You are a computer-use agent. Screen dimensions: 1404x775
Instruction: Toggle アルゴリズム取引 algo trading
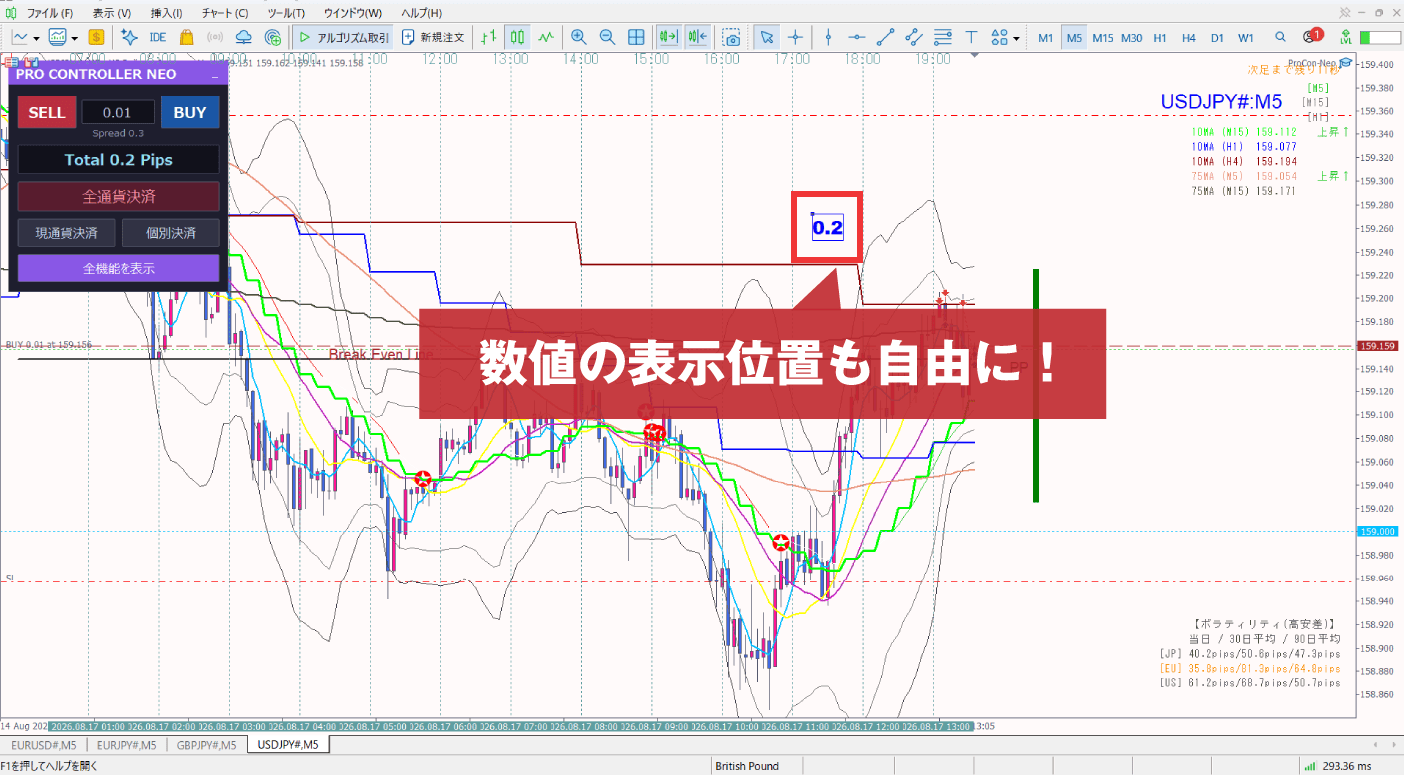(342, 37)
